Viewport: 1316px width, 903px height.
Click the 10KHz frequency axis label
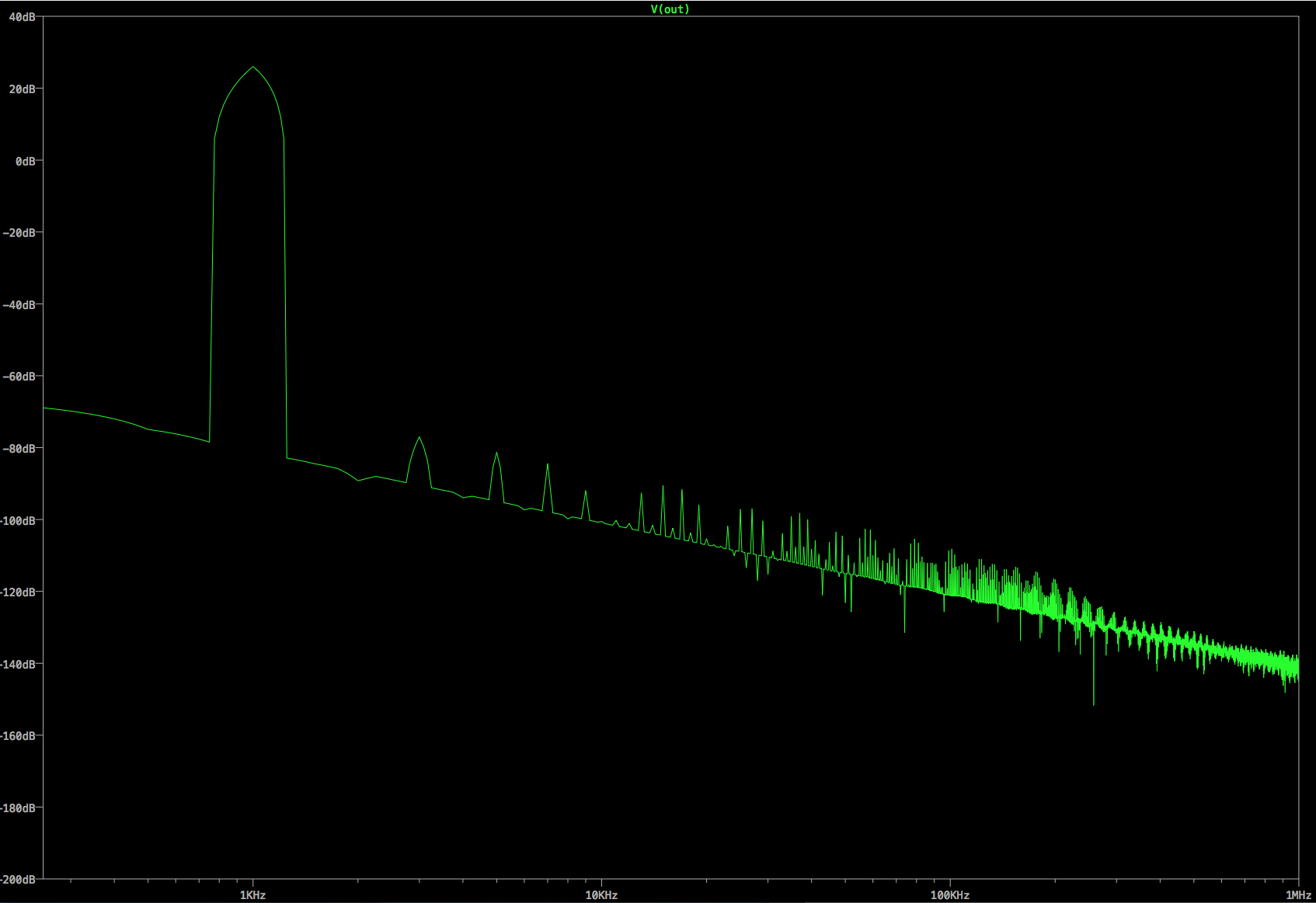(x=601, y=895)
